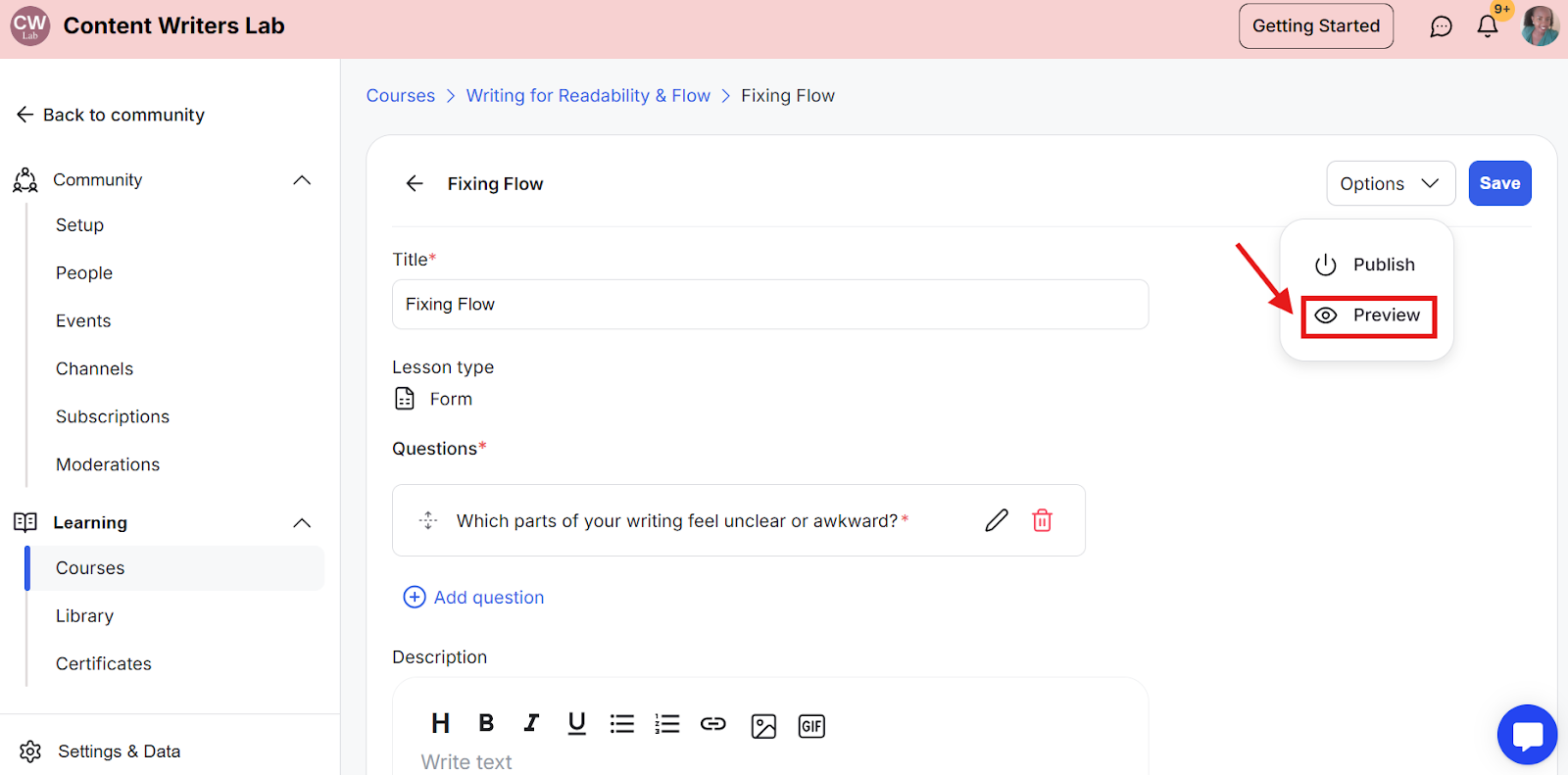Collapse the Community section chevron
Viewport: 1568px width, 775px height.
tap(302, 180)
